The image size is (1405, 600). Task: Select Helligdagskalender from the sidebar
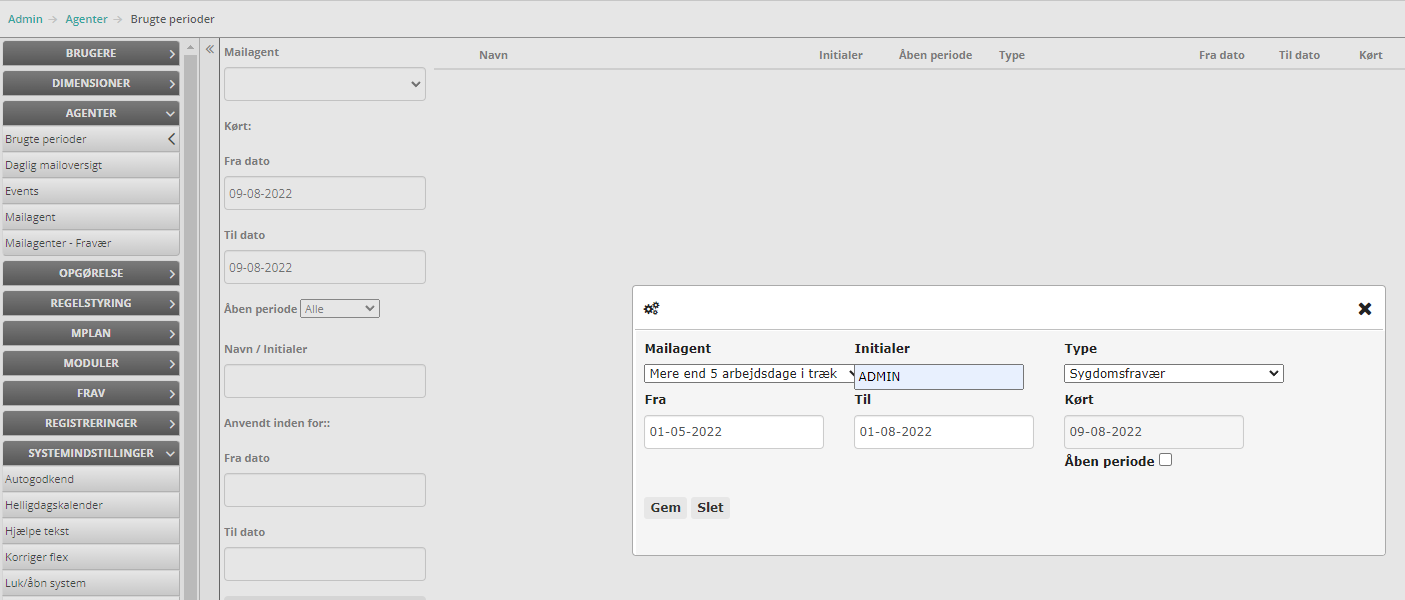[54, 505]
